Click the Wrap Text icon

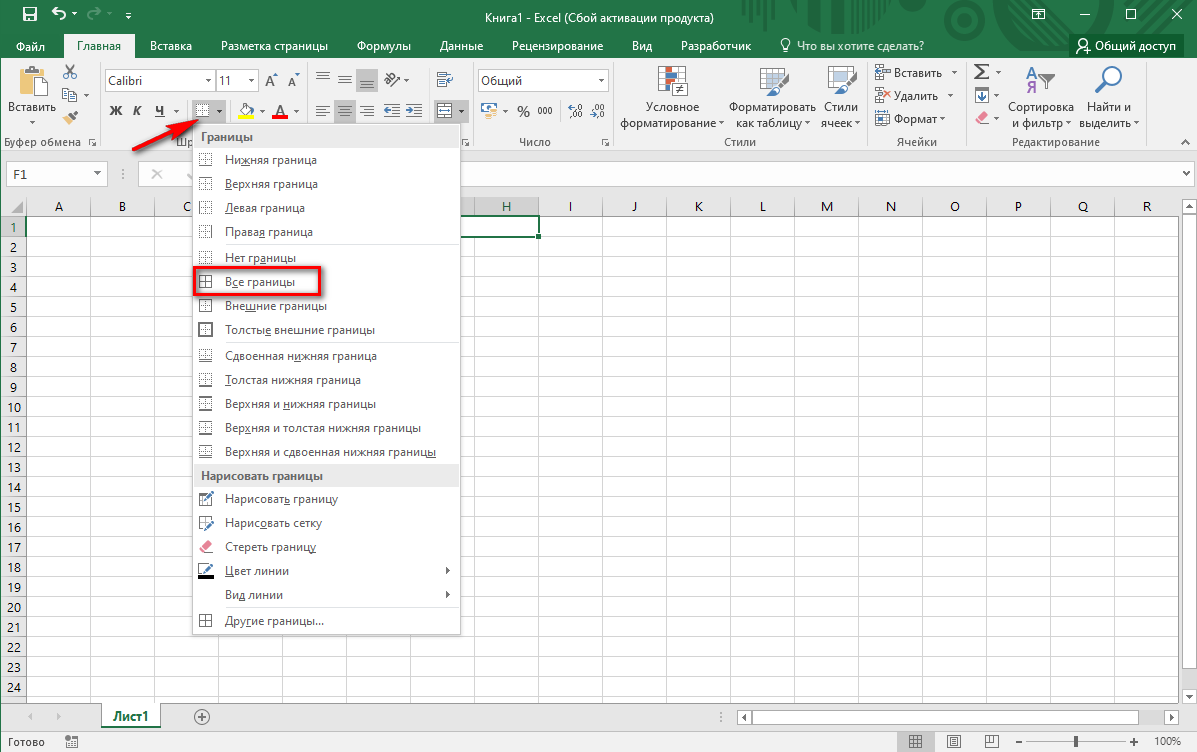[445, 79]
